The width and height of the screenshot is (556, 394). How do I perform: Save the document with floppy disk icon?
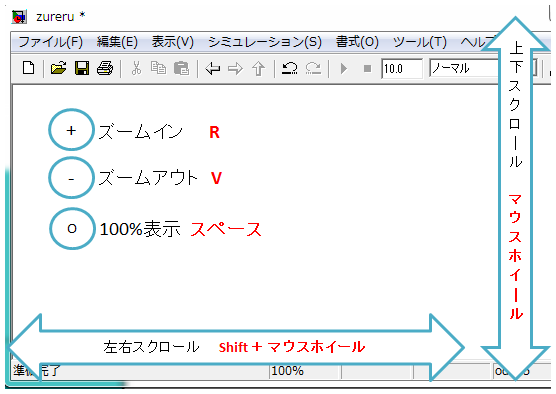(x=82, y=68)
